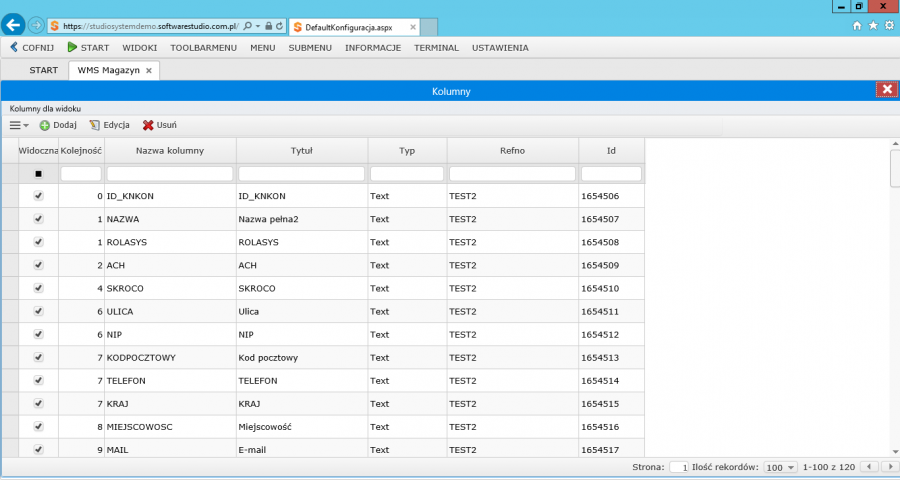Toggle Widoczna checkbox for ULICA row
This screenshot has height=480, width=900.
tap(38, 311)
